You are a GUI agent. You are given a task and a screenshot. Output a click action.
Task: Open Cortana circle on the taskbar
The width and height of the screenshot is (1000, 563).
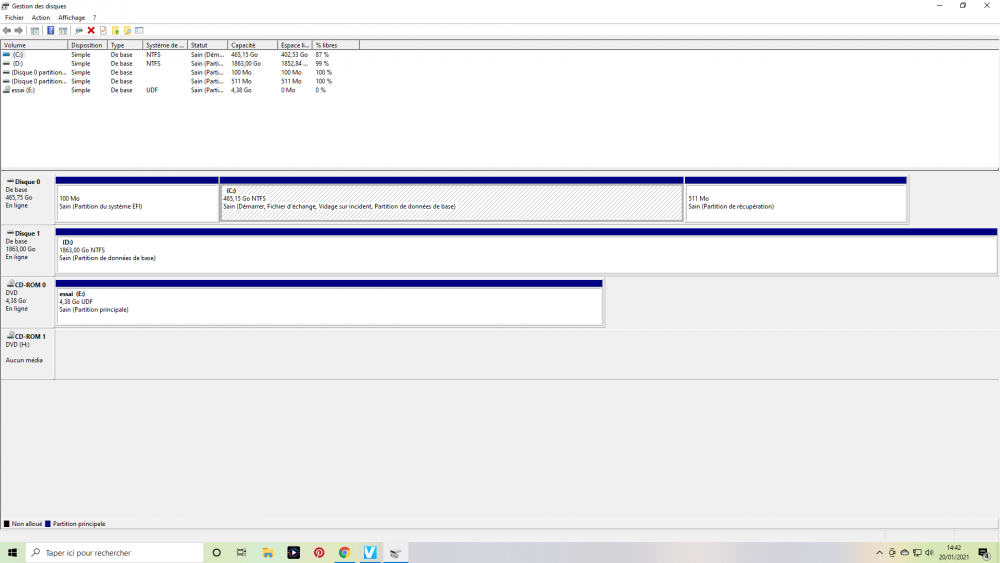(x=216, y=553)
